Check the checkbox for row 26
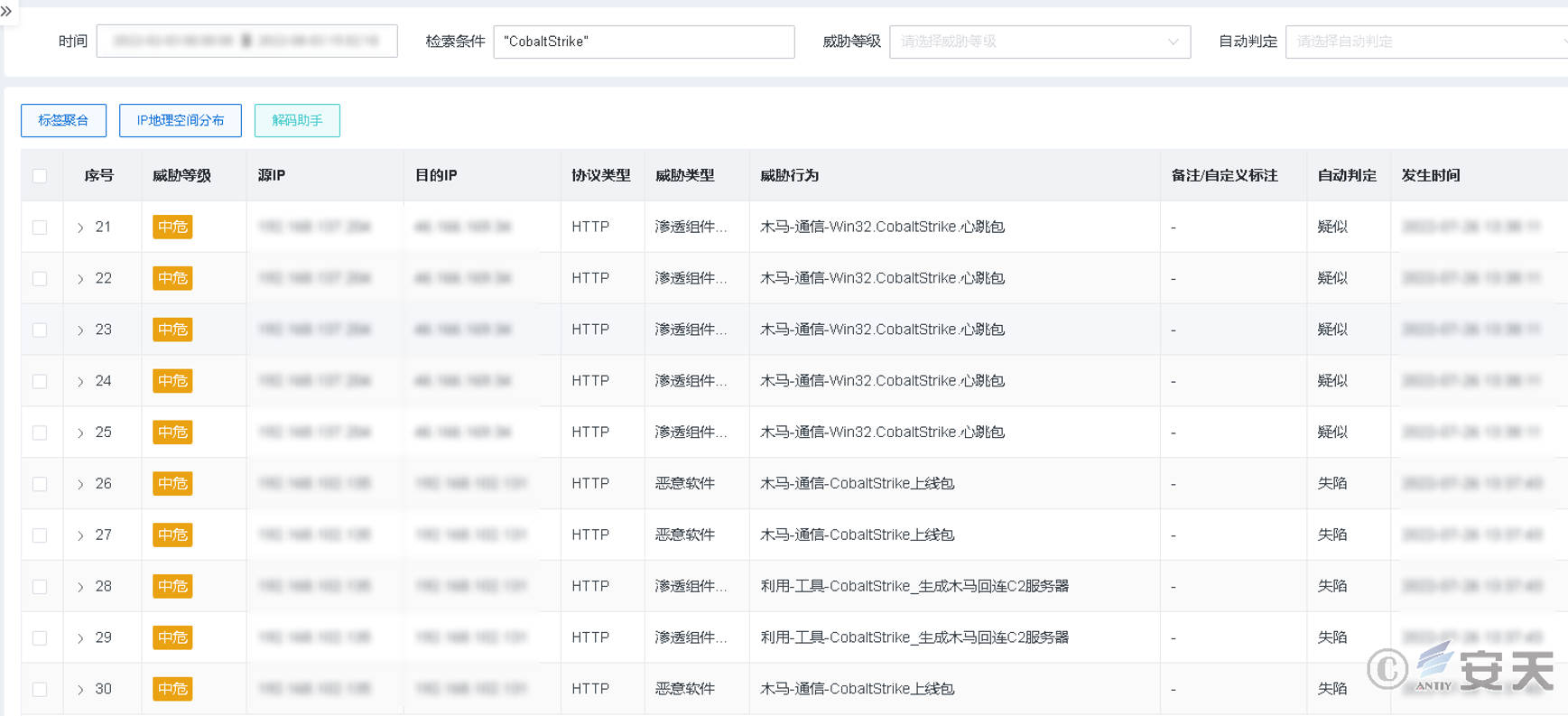The height and width of the screenshot is (716, 1568). tap(40, 484)
